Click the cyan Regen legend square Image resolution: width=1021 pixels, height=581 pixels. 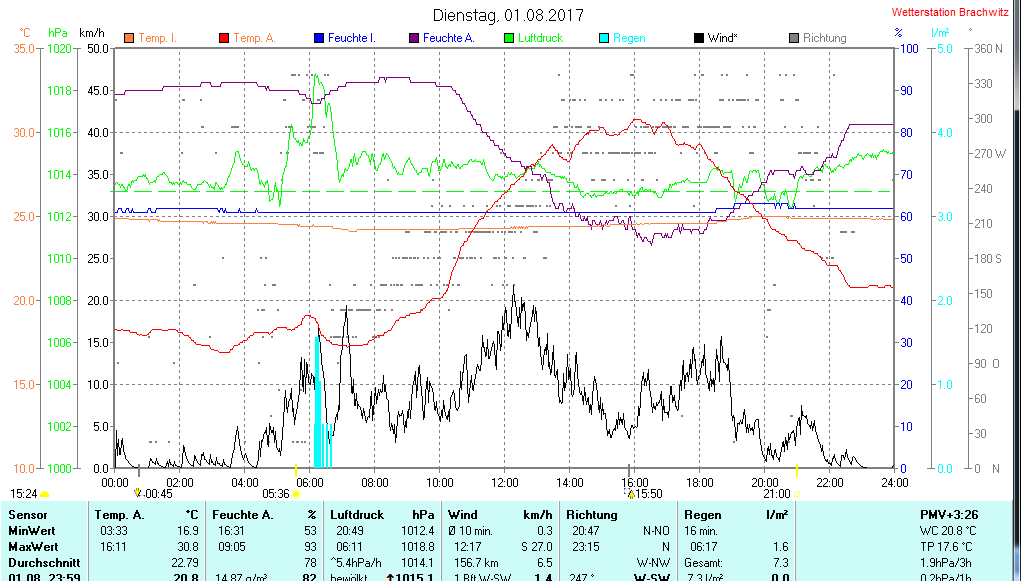pyautogui.click(x=603, y=38)
